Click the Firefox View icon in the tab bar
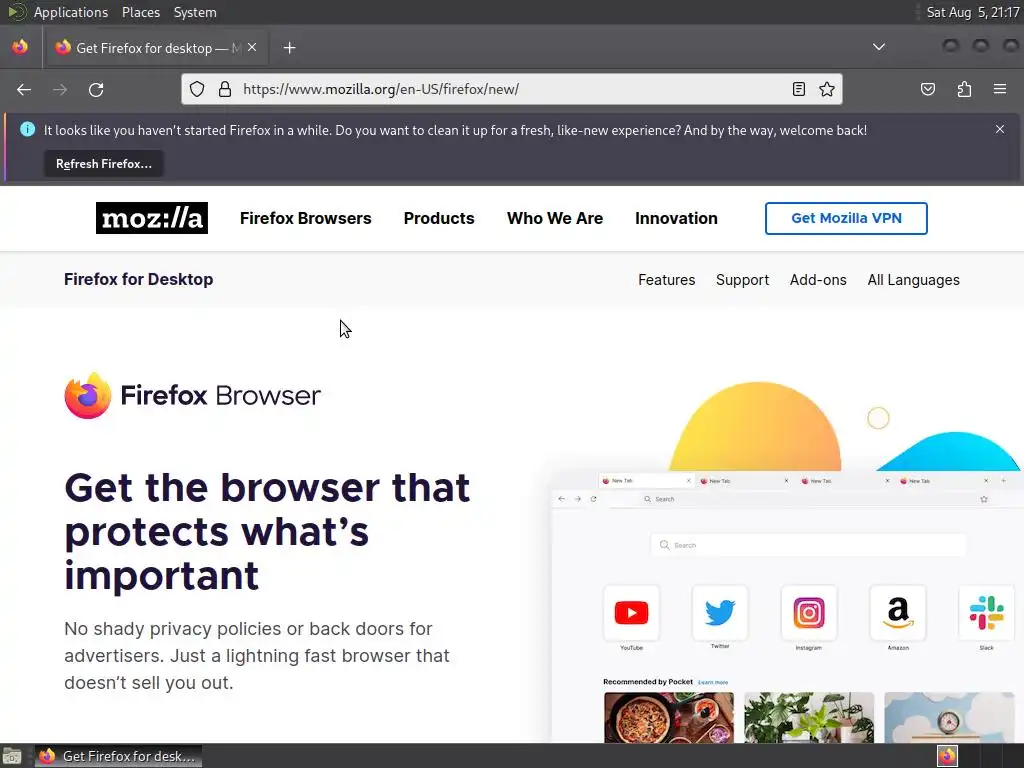Viewport: 1024px width, 768px height. 20,47
